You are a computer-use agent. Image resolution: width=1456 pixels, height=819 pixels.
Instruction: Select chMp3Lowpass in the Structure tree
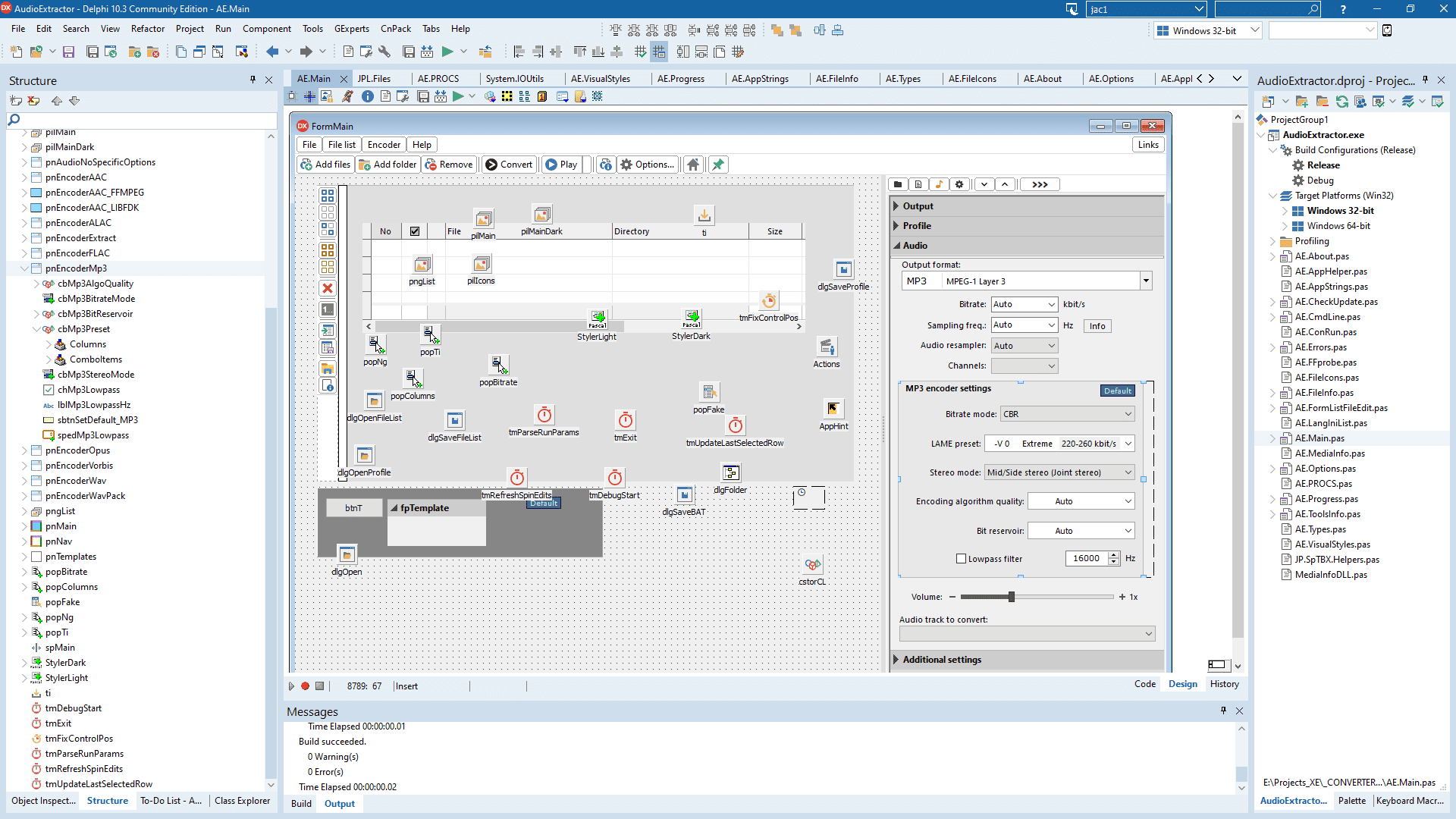(x=88, y=390)
